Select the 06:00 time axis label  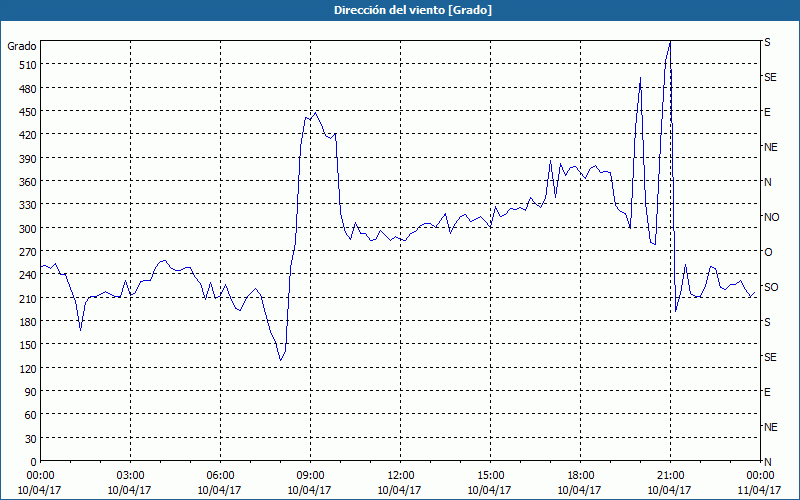[220, 475]
